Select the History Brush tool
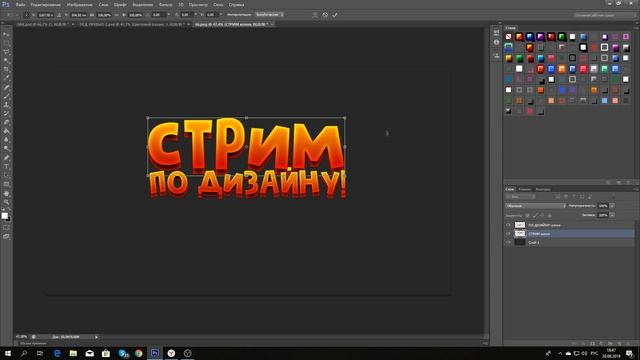The image size is (640, 360). point(6,113)
